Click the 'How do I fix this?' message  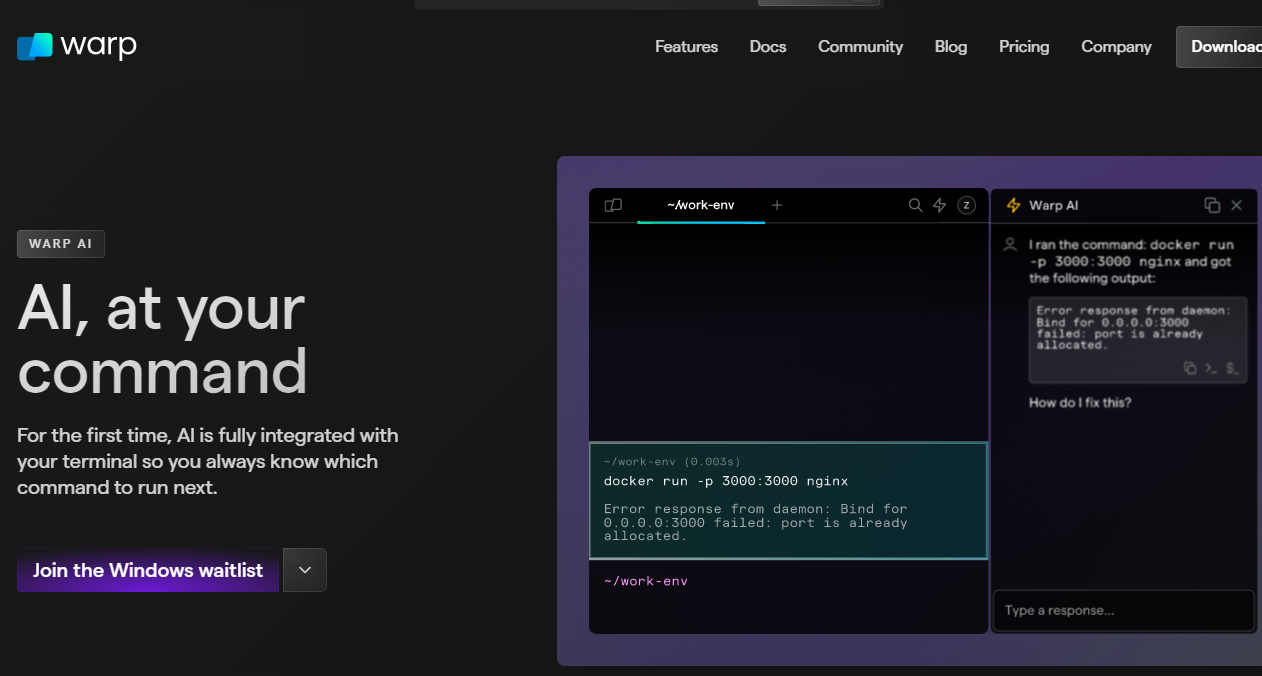[x=1080, y=402]
